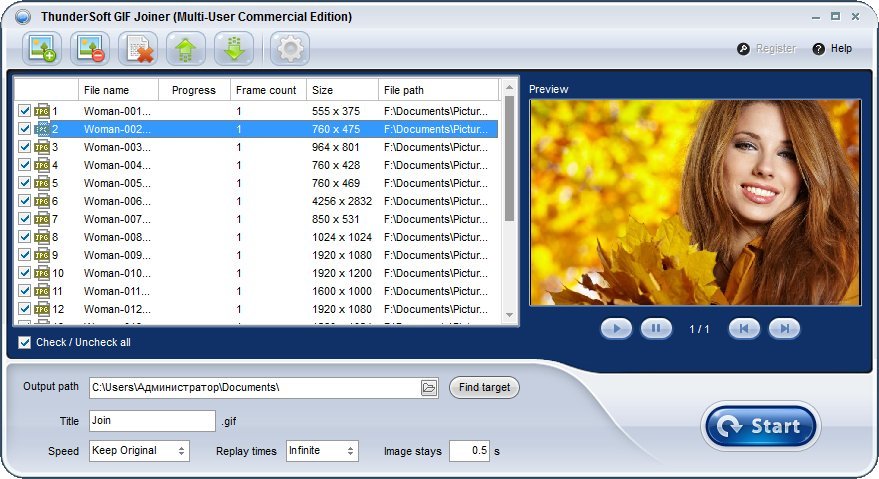This screenshot has width=879, height=479.
Task: Click the Progress column header
Action: 194,90
